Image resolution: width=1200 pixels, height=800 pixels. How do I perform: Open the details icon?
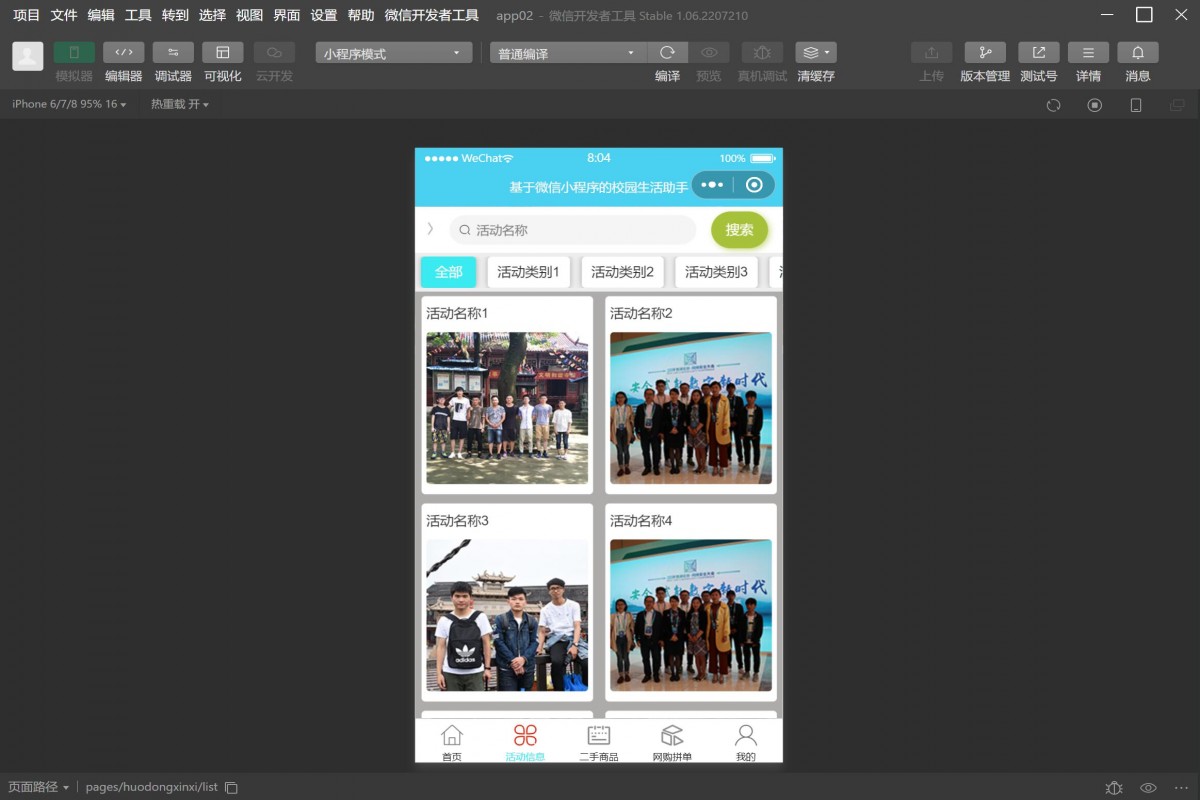(1088, 53)
